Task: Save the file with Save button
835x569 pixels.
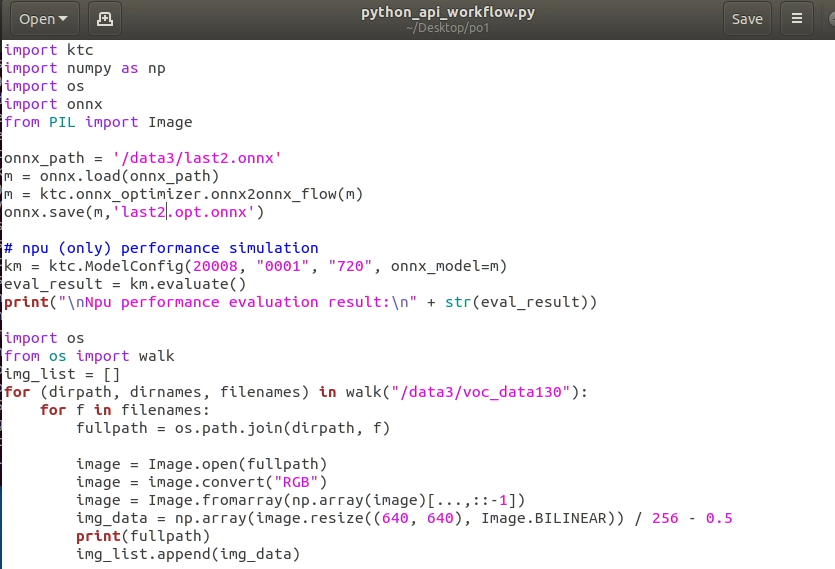Action: pos(747,19)
